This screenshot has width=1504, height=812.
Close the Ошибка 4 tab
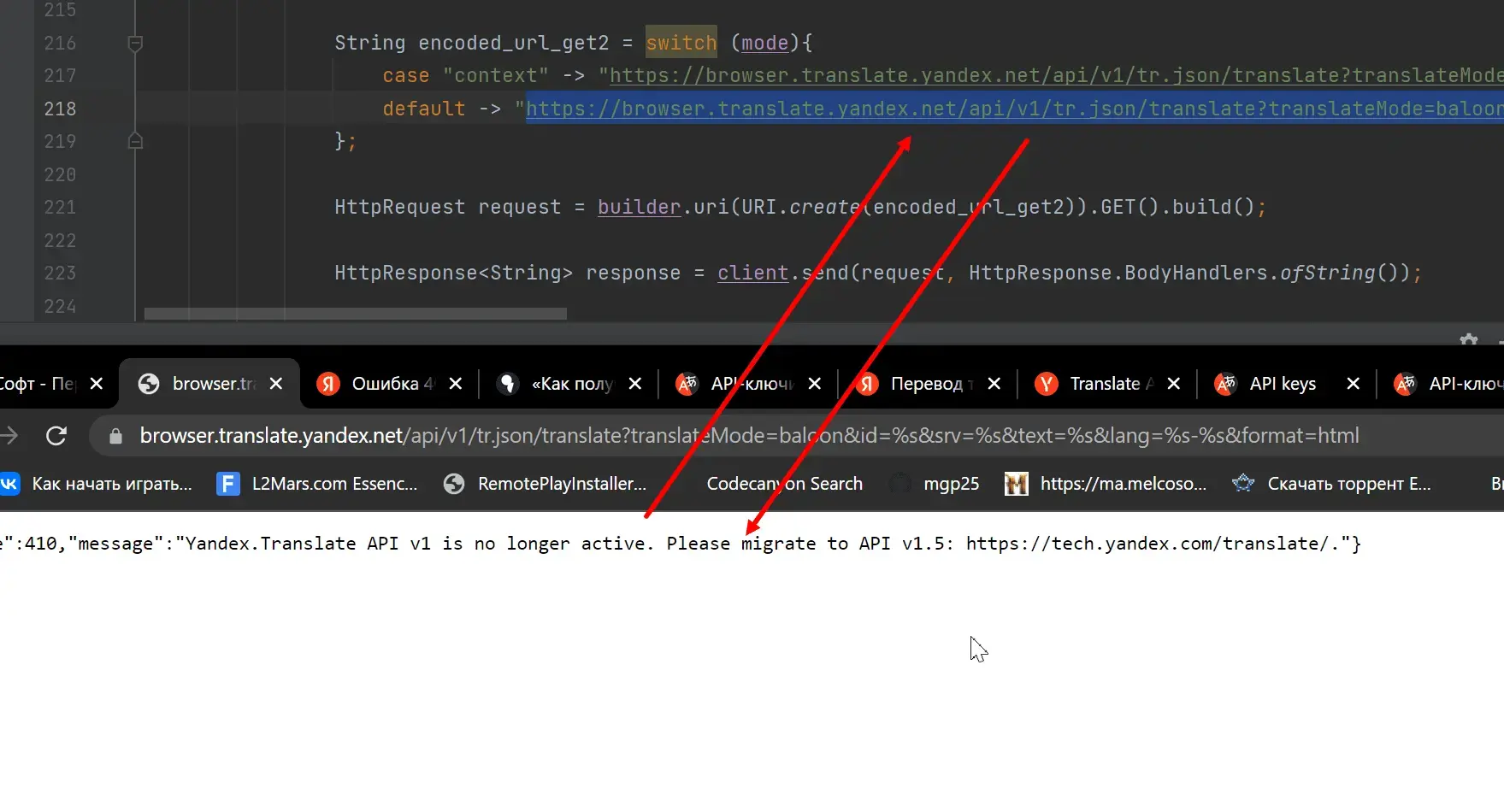point(456,384)
